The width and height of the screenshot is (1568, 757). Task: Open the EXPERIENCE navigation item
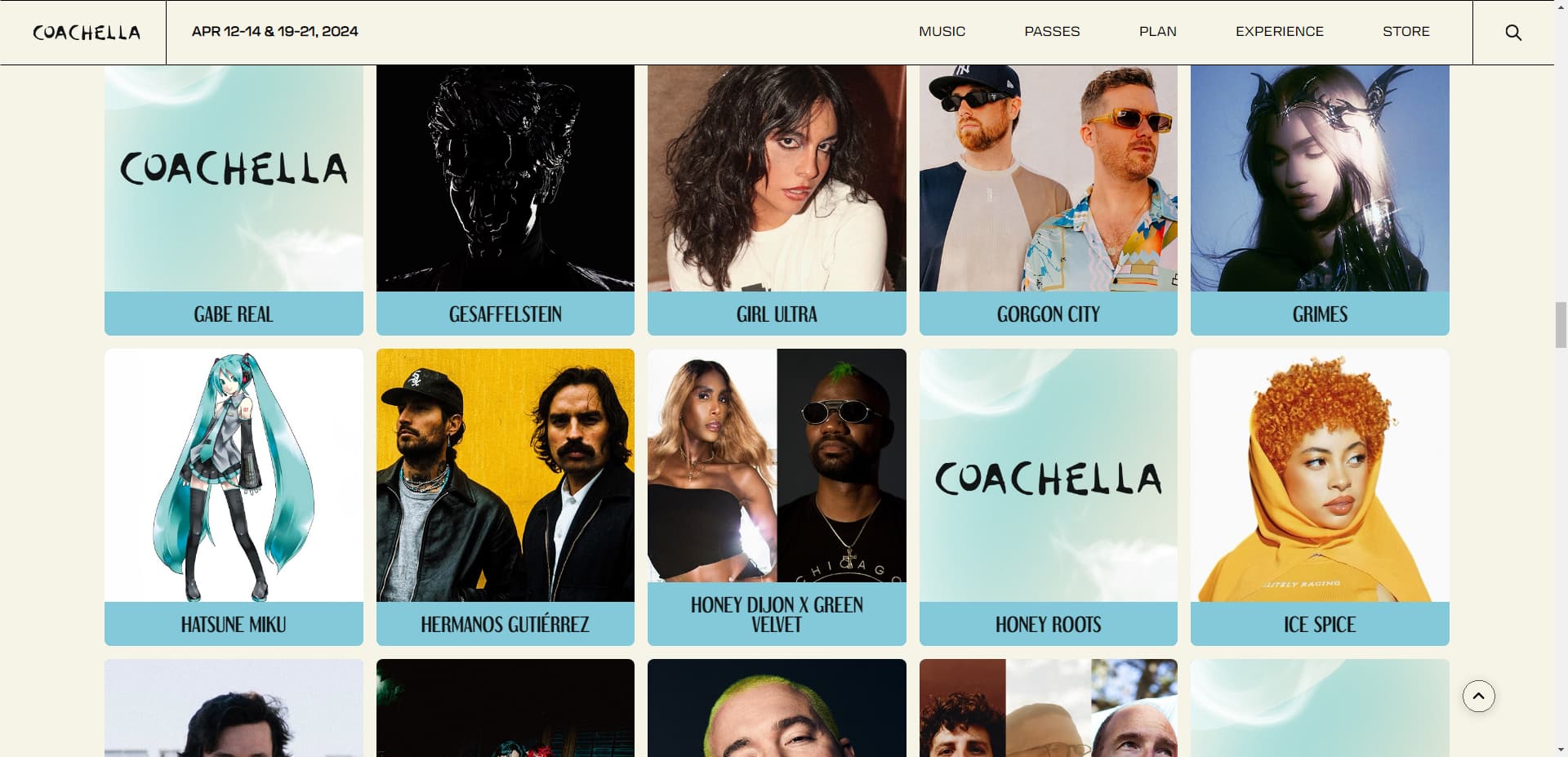pyautogui.click(x=1279, y=32)
